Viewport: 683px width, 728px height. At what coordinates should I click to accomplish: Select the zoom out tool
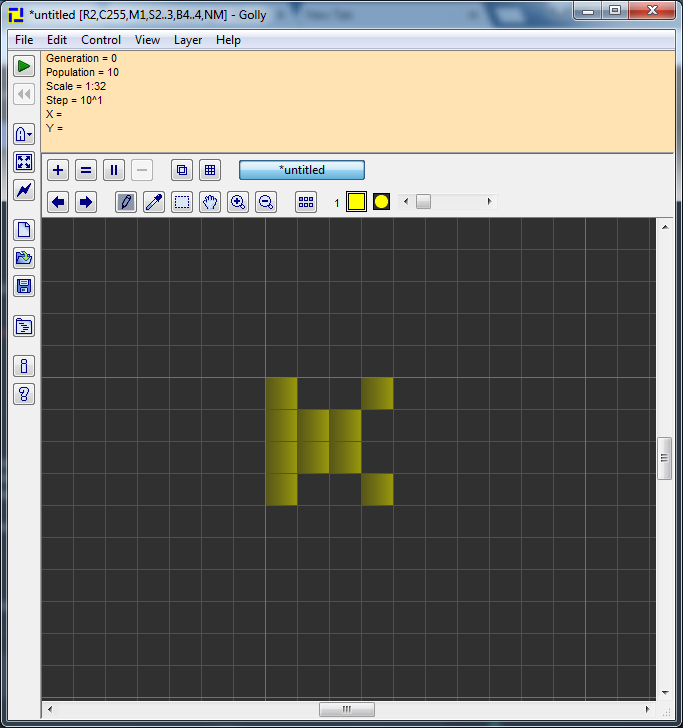pos(266,202)
